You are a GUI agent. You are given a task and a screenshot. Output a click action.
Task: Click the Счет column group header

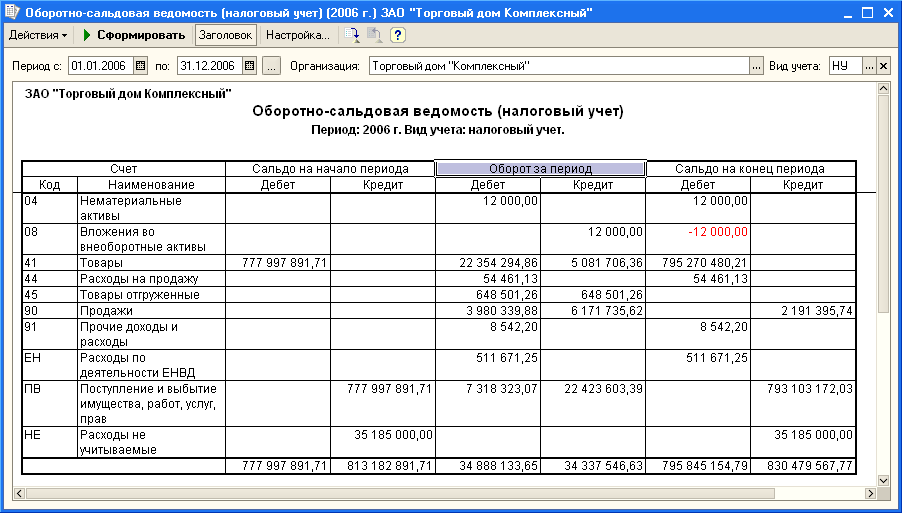pyautogui.click(x=124, y=169)
